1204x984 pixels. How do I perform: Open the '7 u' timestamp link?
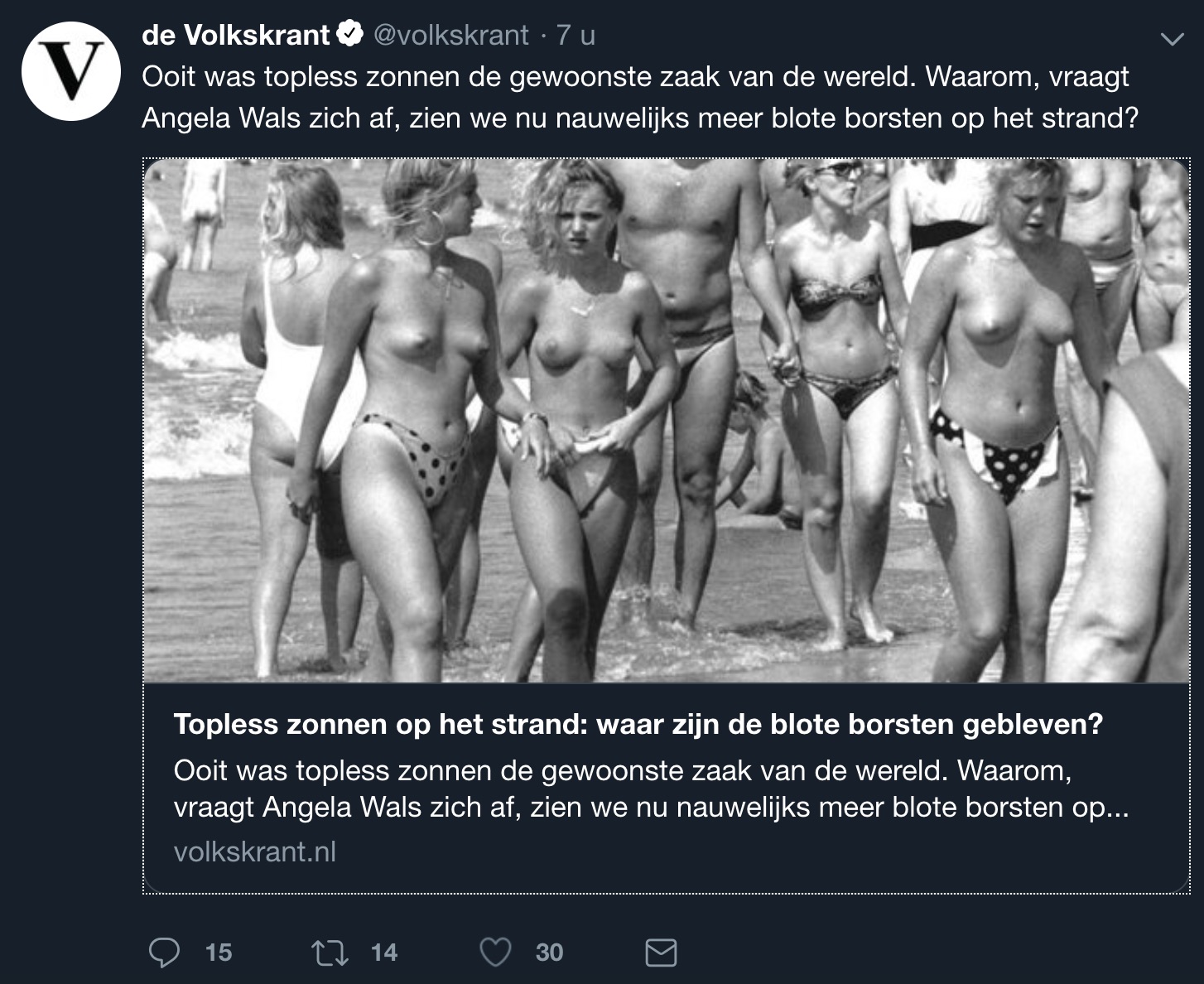[576, 35]
